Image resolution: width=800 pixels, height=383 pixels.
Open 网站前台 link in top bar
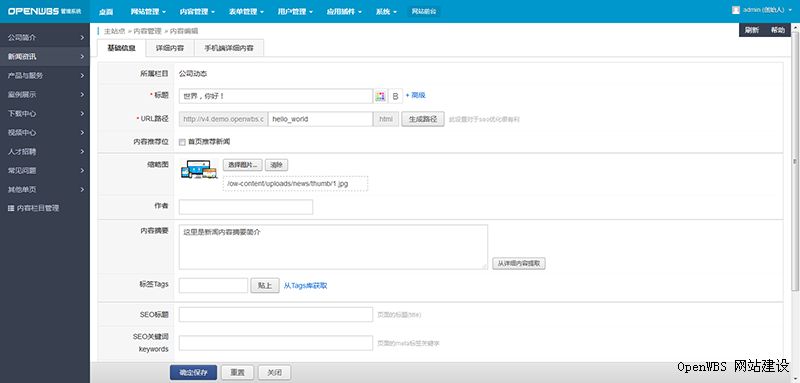pos(424,11)
